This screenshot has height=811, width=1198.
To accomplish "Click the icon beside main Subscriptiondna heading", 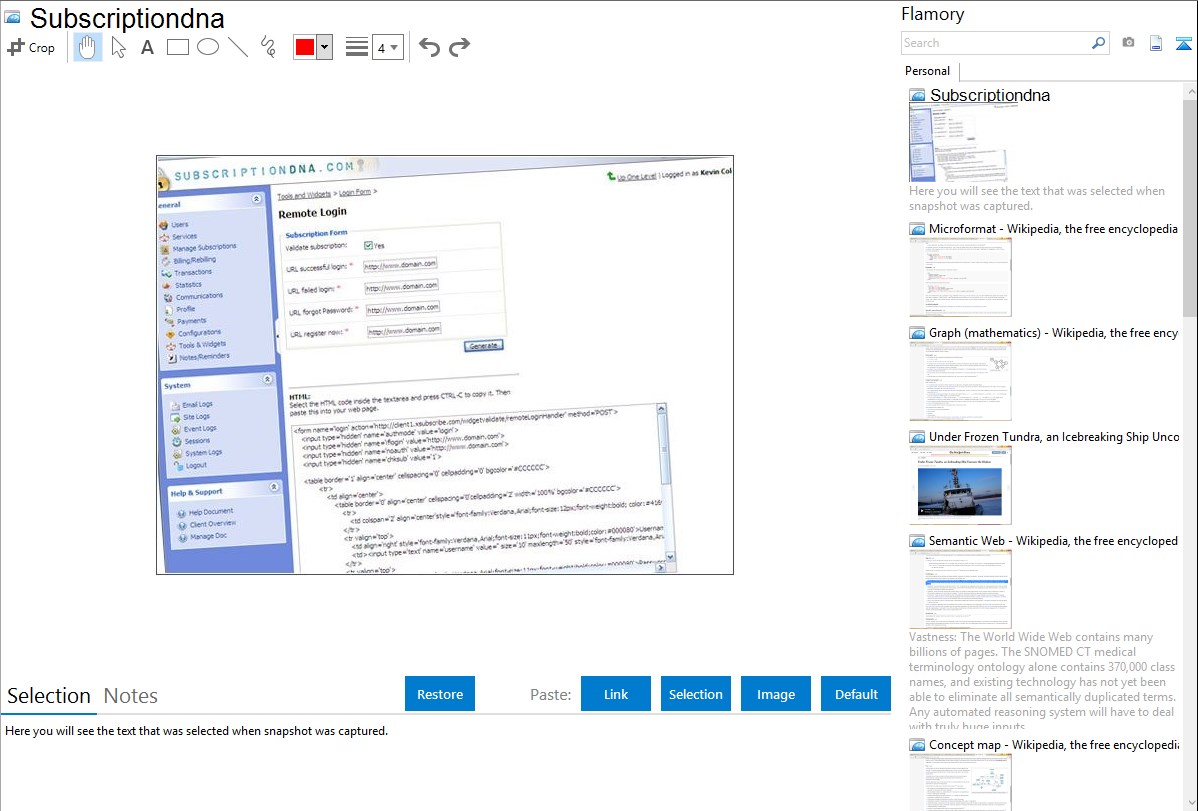I will (x=12, y=17).
